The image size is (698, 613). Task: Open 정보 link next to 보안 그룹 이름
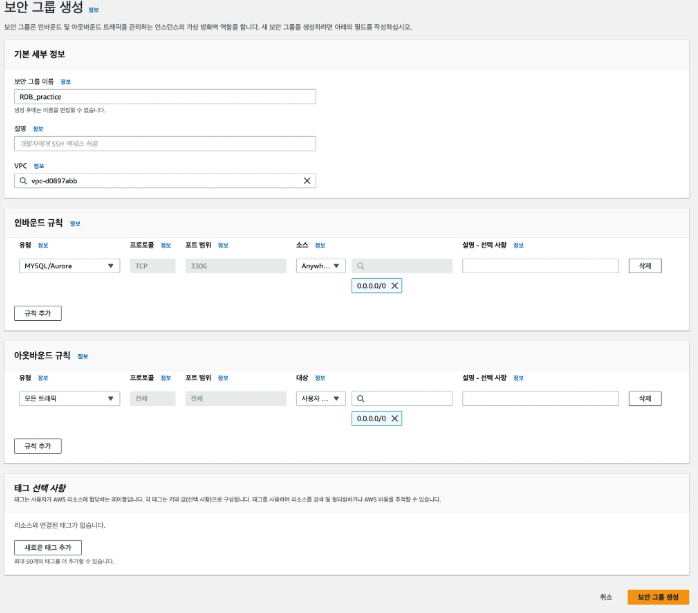click(x=65, y=82)
